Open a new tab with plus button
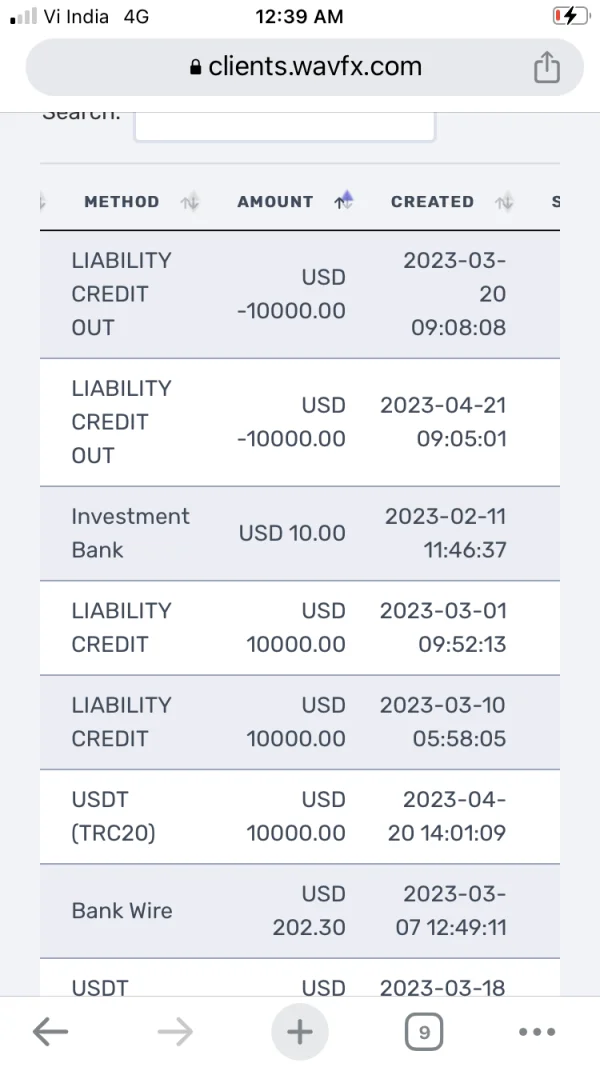The height and width of the screenshot is (1067, 600). tap(300, 1032)
